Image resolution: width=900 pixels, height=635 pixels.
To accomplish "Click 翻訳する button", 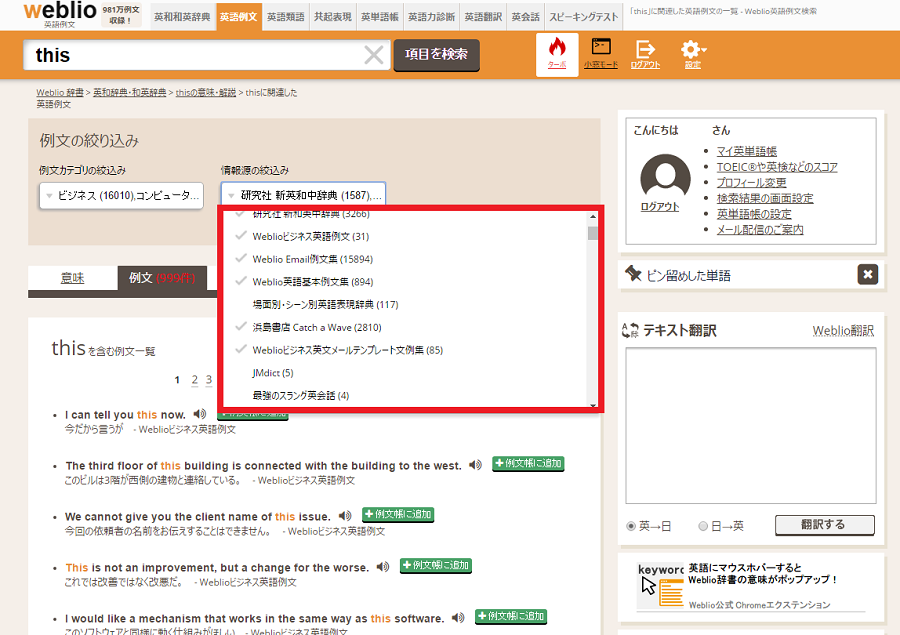I will pos(824,524).
